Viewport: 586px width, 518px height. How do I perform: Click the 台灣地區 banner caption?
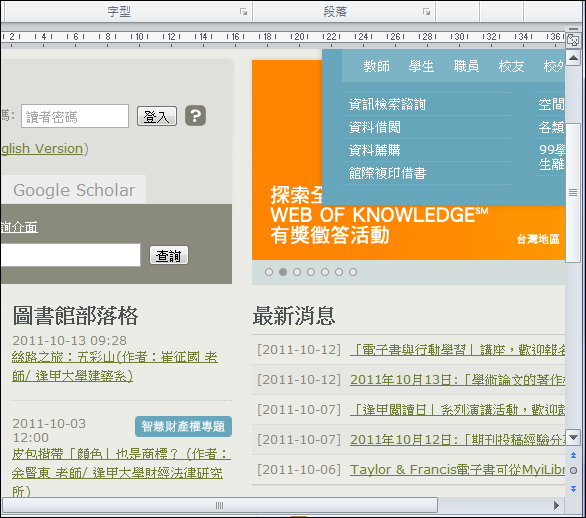538,239
